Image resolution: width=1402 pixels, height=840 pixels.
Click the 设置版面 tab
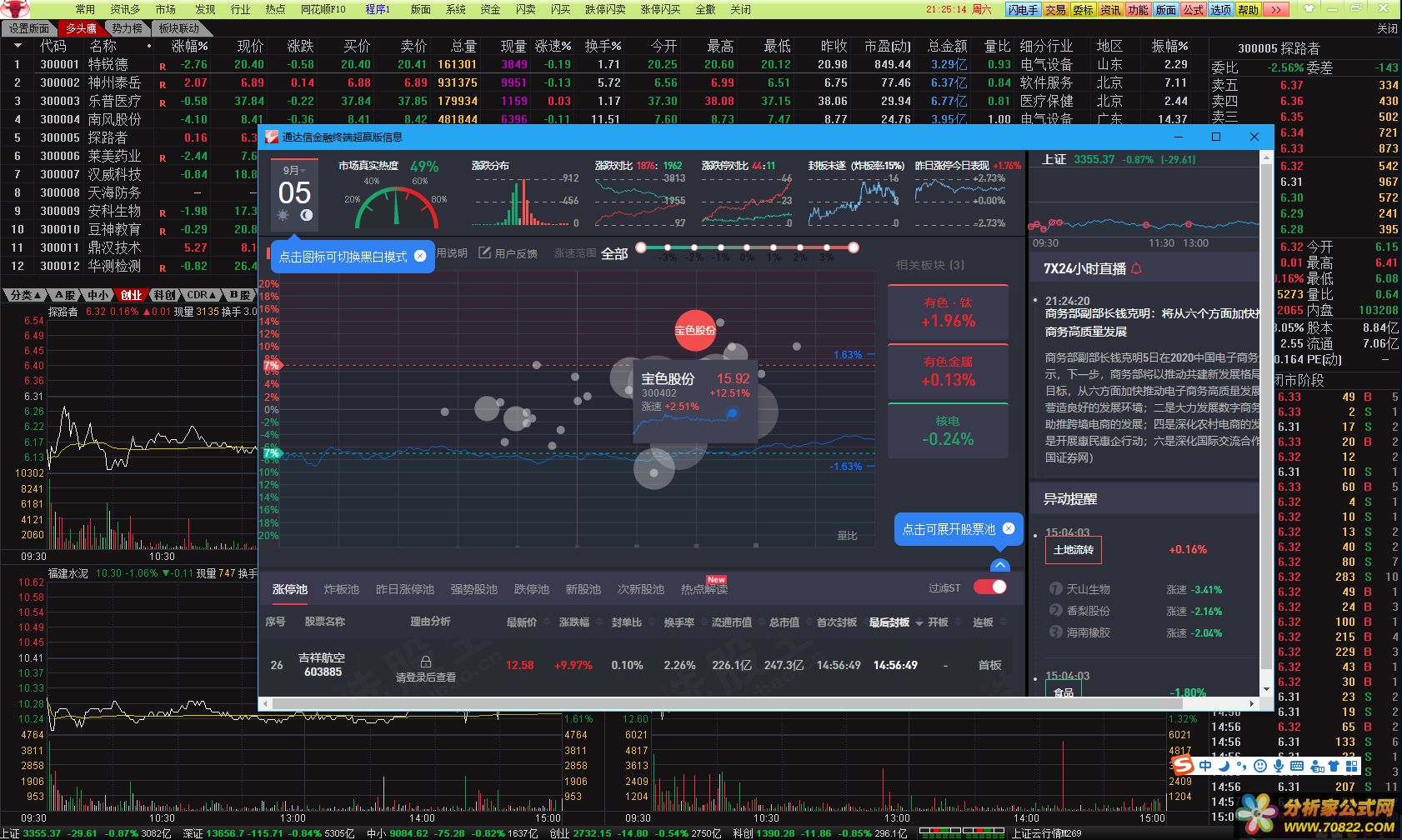point(29,27)
